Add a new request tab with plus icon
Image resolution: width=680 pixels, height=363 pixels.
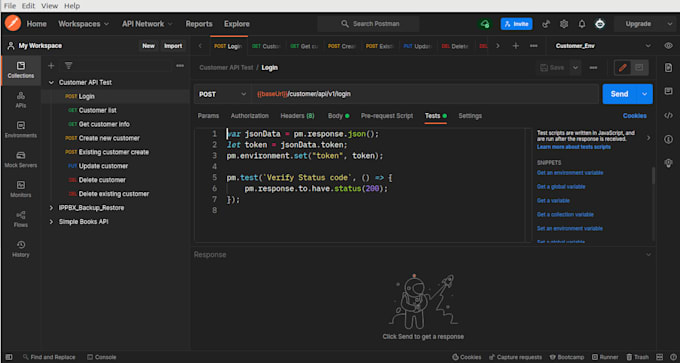(516, 46)
